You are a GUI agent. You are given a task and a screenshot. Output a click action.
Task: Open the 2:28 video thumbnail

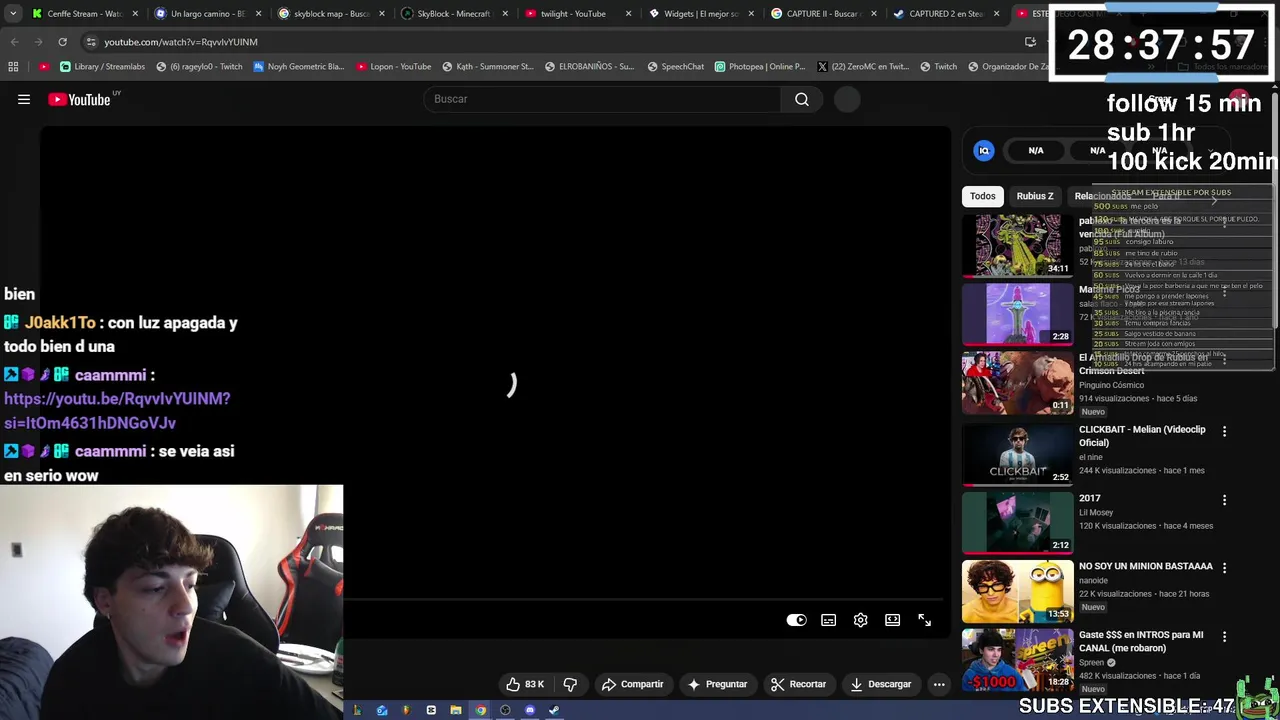pyautogui.click(x=1017, y=314)
